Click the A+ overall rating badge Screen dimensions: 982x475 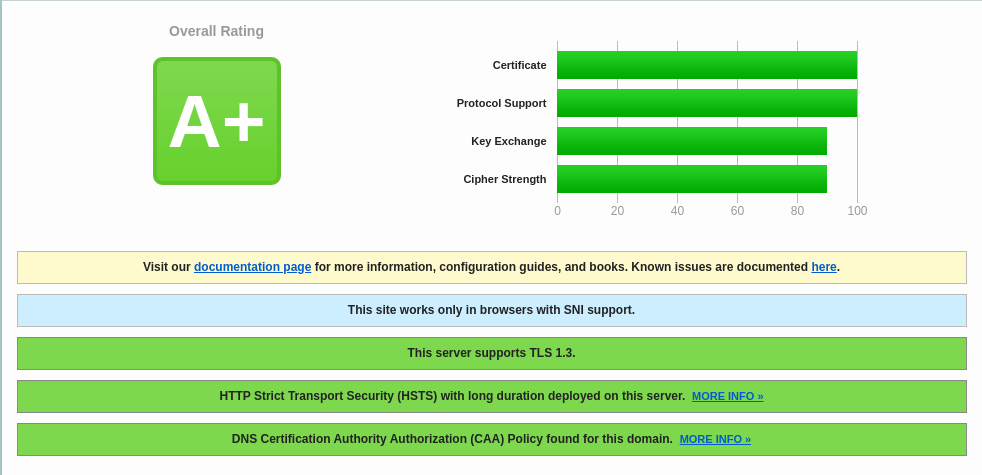216,121
